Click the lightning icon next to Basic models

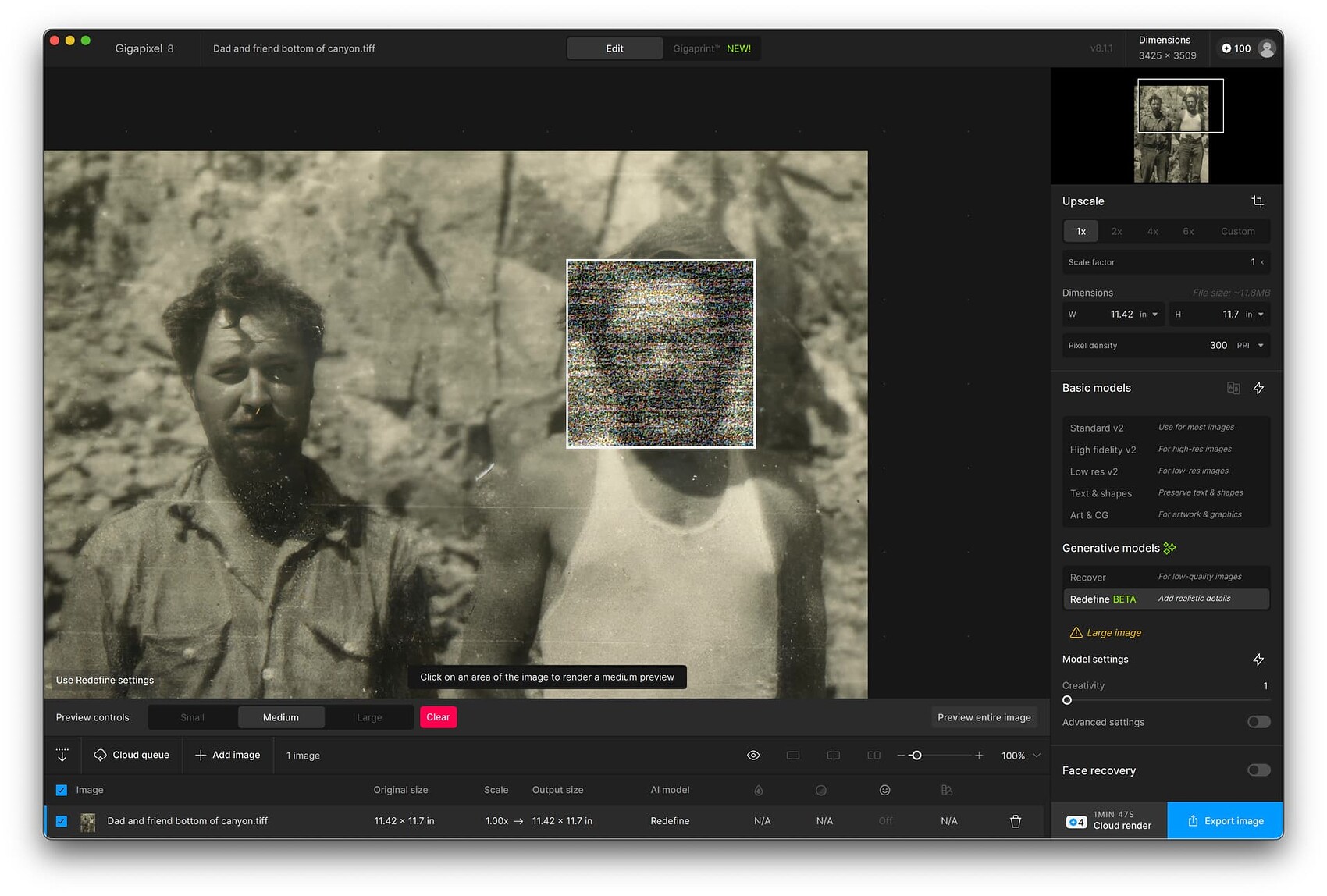click(1258, 388)
